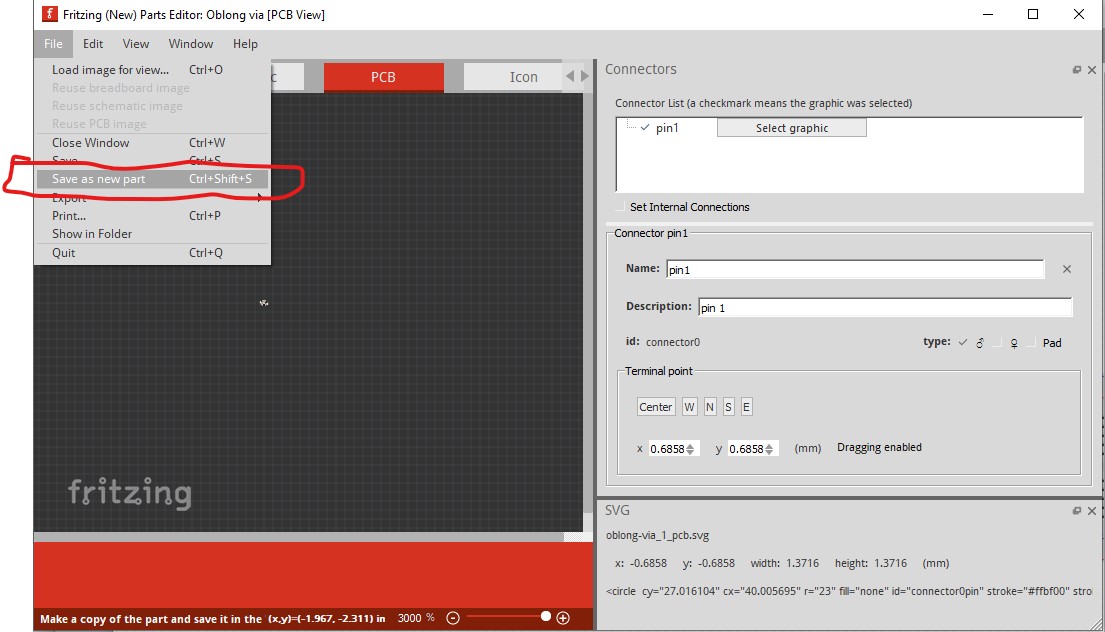The image size is (1105, 632).
Task: Choose Load image for view from File menu
Action: point(152,70)
